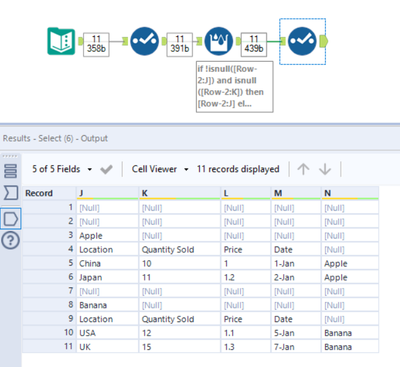Select the quantity 12 cell in row 10

tap(180, 333)
